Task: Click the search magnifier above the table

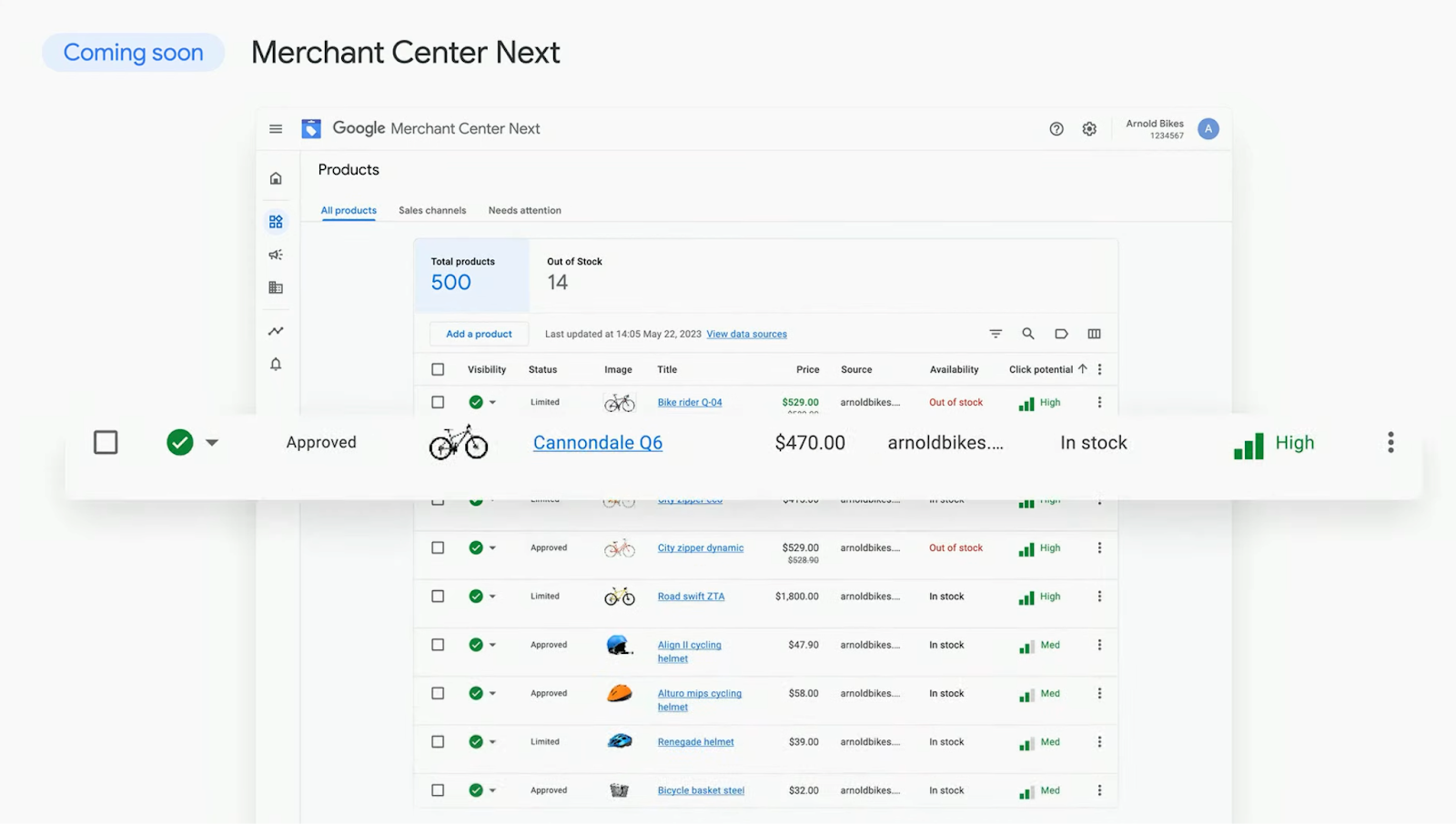Action: tap(1028, 334)
